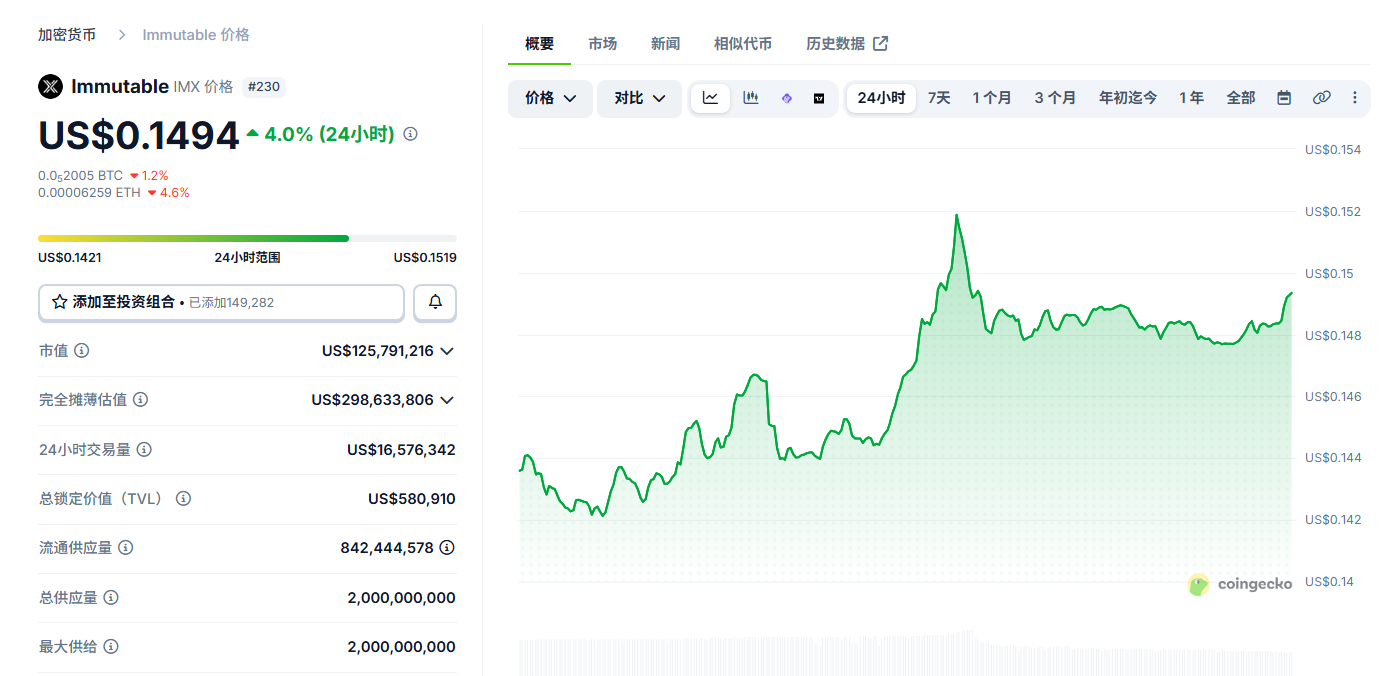Click the 24小时范围 price range bar
The width and height of the screenshot is (1391, 676).
[247, 238]
